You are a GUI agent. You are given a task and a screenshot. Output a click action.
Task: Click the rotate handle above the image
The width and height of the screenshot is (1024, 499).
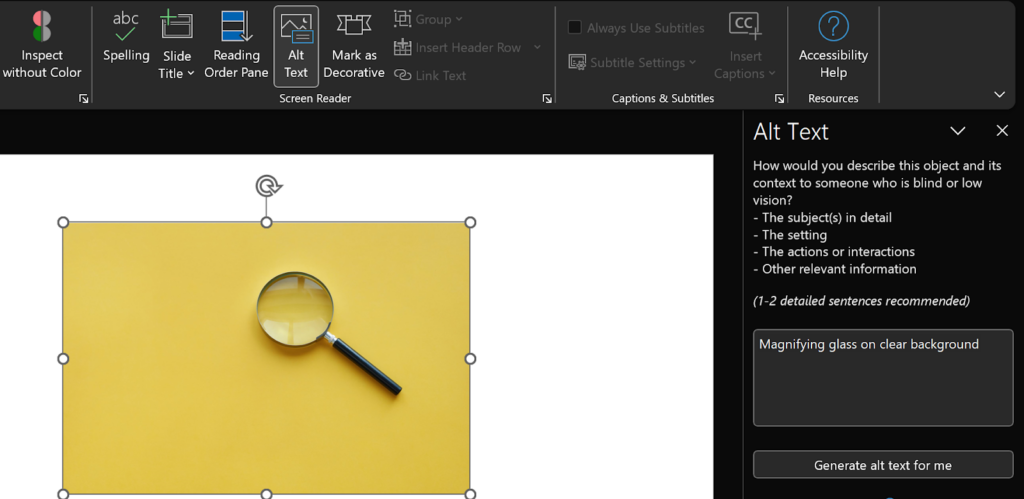[267, 186]
